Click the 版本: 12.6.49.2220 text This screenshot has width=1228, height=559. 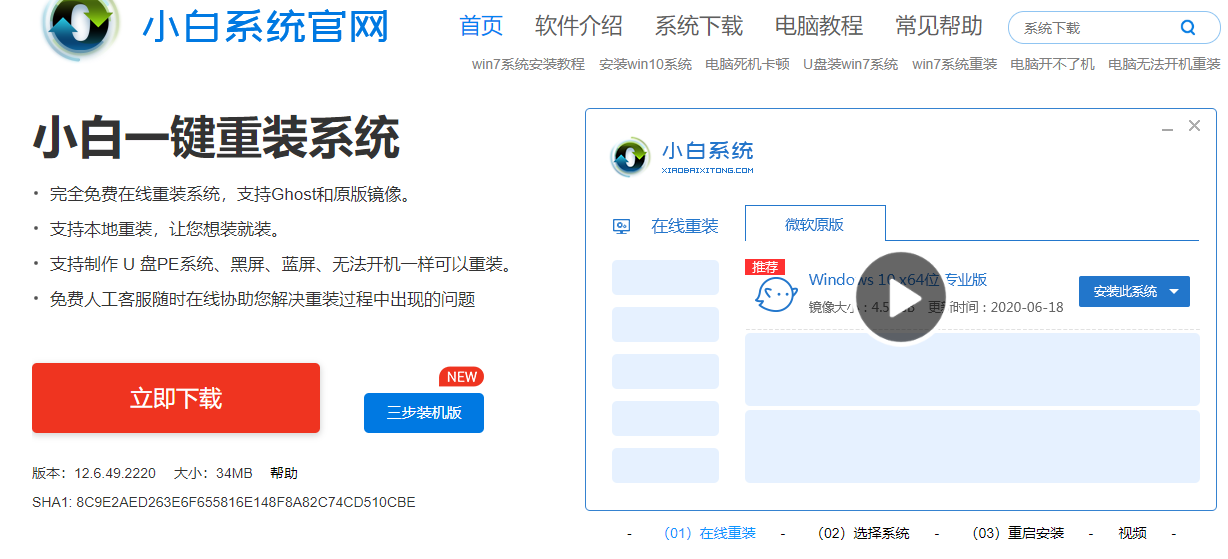pyautogui.click(x=94, y=473)
